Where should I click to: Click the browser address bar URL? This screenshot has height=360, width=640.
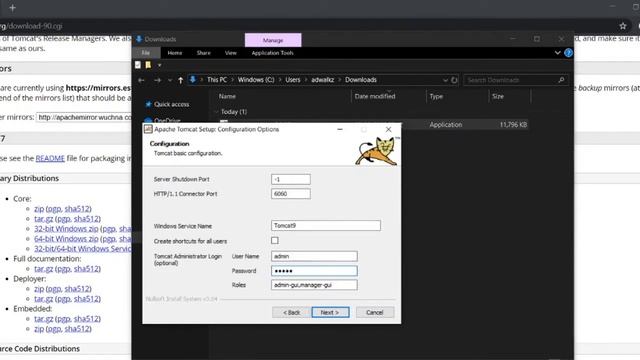tap(31, 26)
